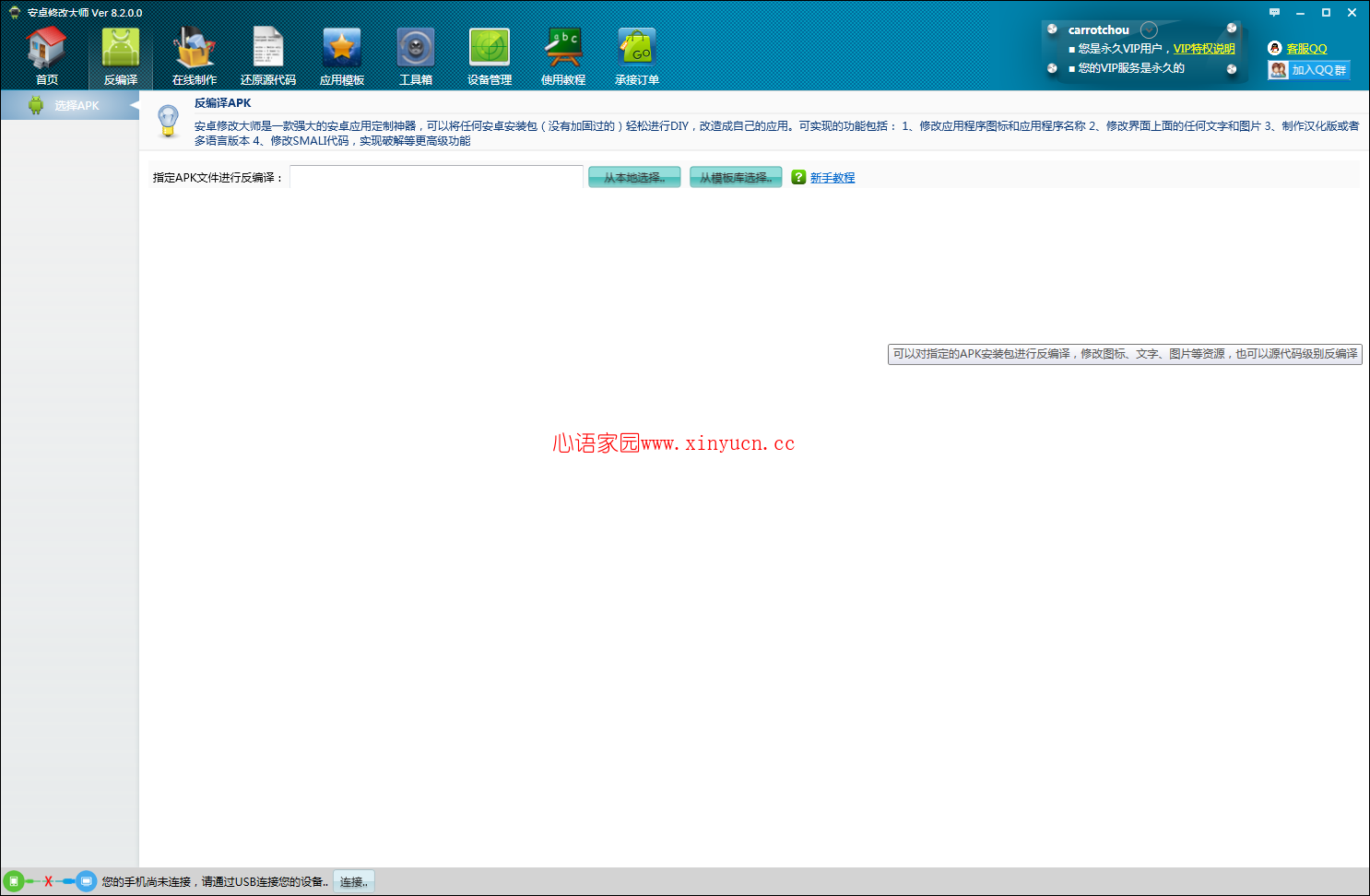Click 从本地选择 button

pyautogui.click(x=634, y=177)
